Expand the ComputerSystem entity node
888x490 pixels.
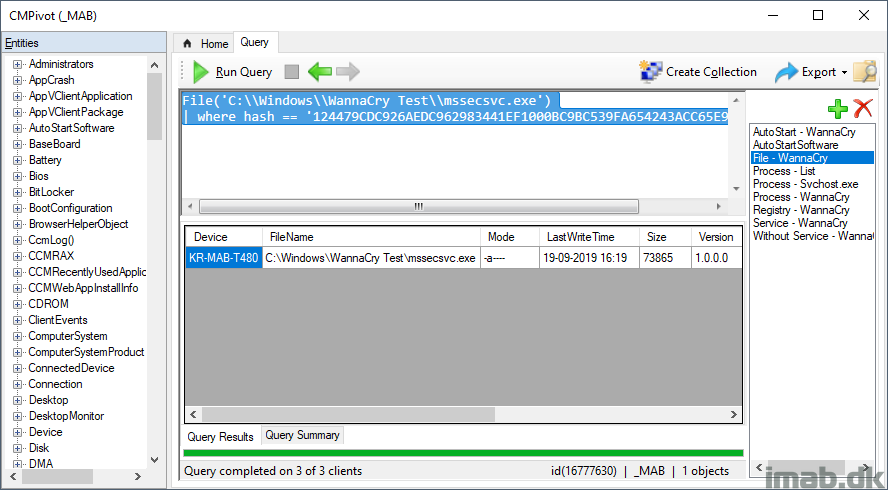17,336
